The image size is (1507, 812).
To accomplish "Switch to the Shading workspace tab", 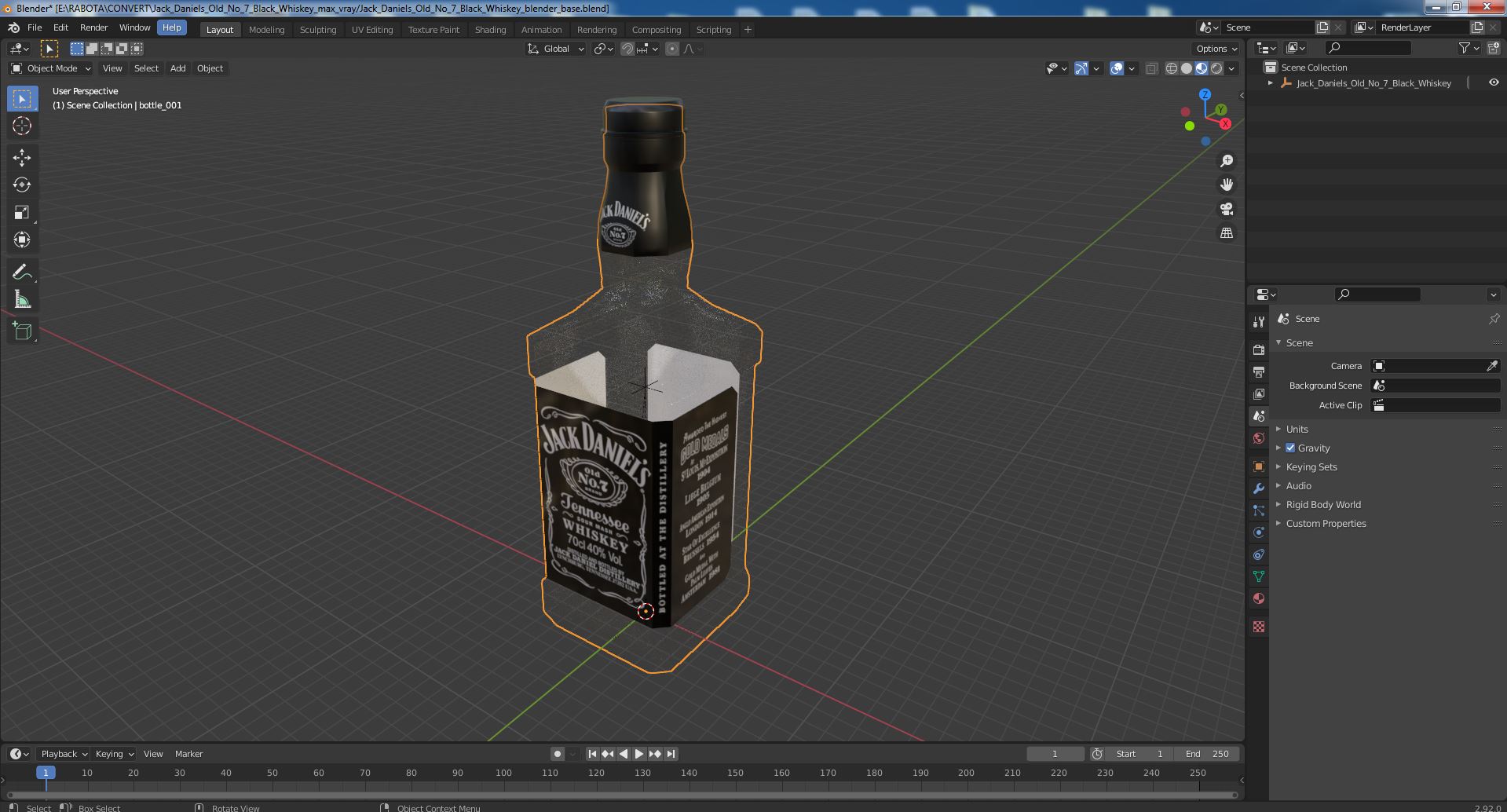I will (490, 29).
